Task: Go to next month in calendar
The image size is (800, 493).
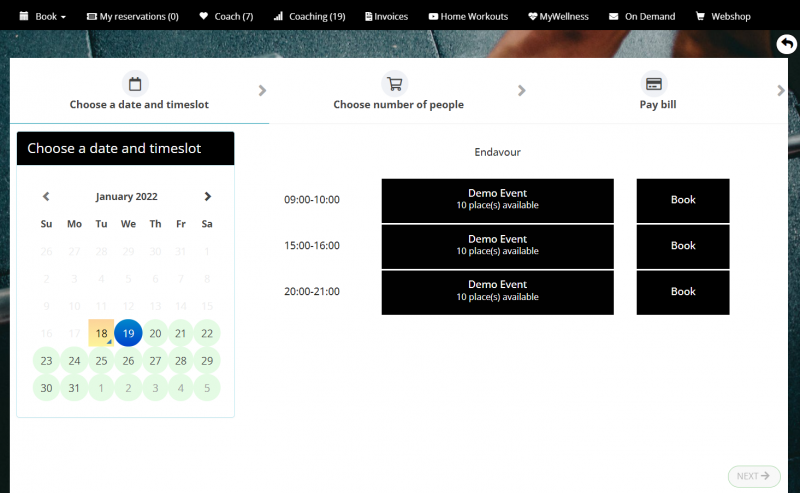Action: pyautogui.click(x=207, y=197)
